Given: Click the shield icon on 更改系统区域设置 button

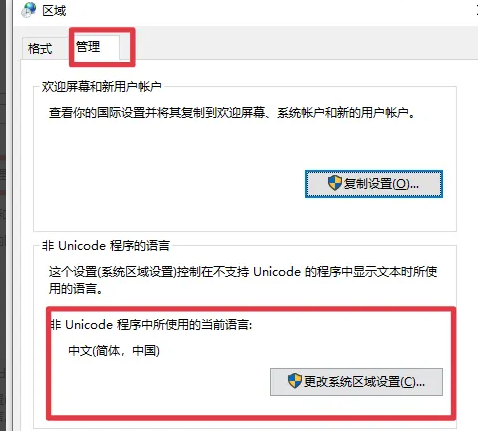Looking at the screenshot, I should tap(295, 381).
